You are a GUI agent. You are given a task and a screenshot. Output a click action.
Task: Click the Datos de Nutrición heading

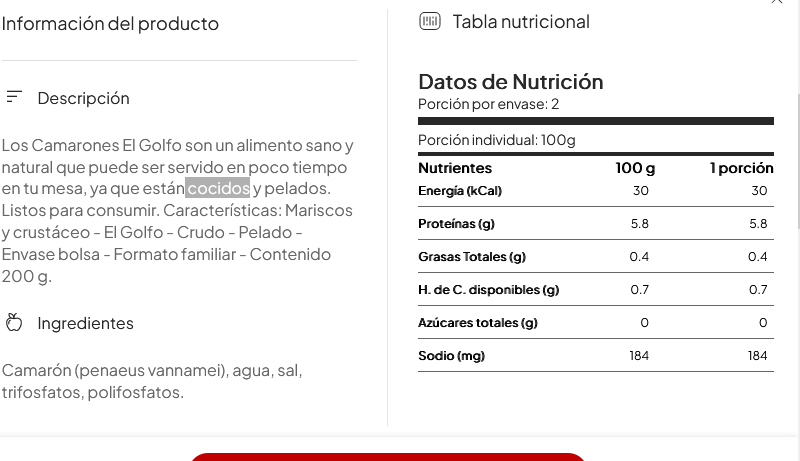pyautogui.click(x=511, y=82)
